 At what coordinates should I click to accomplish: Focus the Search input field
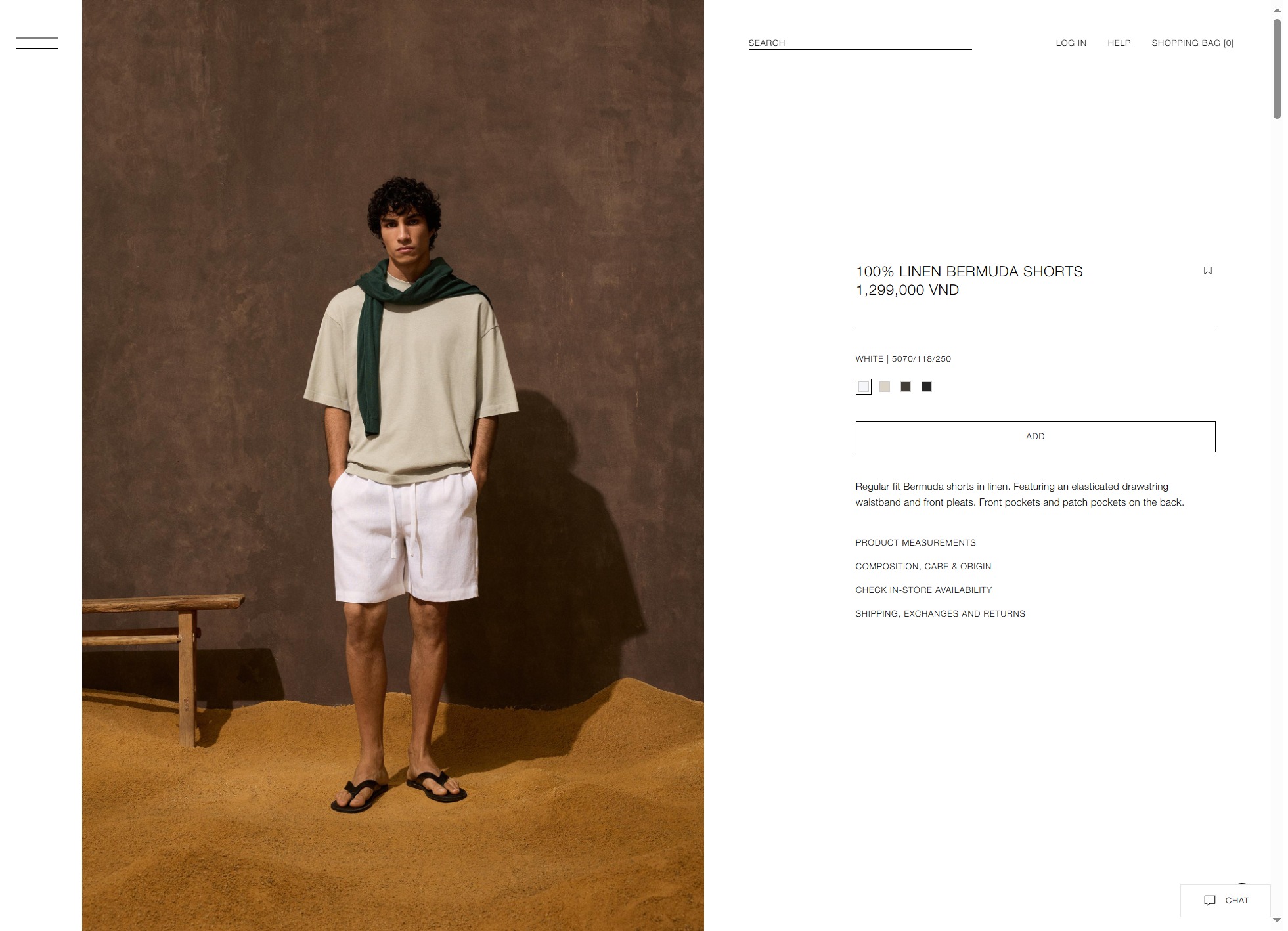(860, 43)
